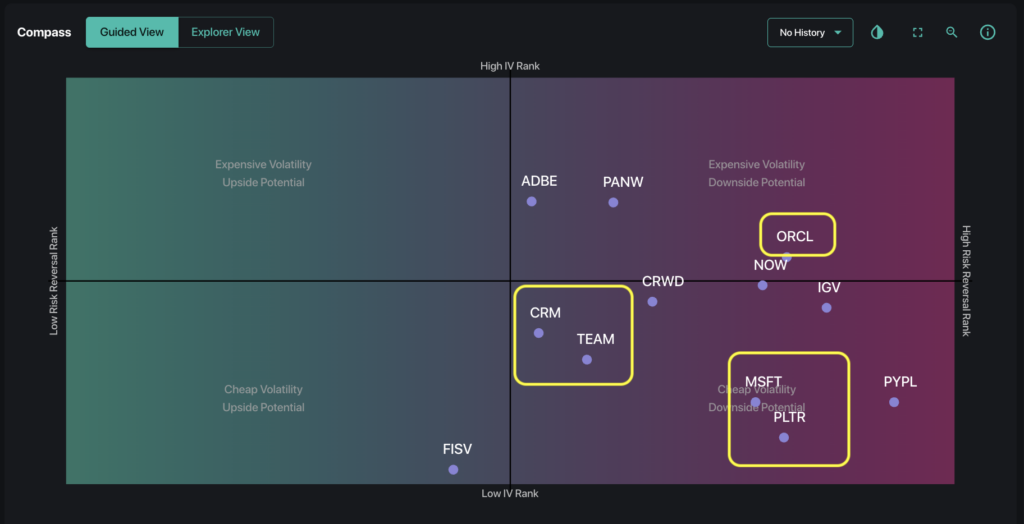Click Expensive Volatility Upside Potential text
Image resolution: width=1024 pixels, height=524 pixels.
[263, 173]
